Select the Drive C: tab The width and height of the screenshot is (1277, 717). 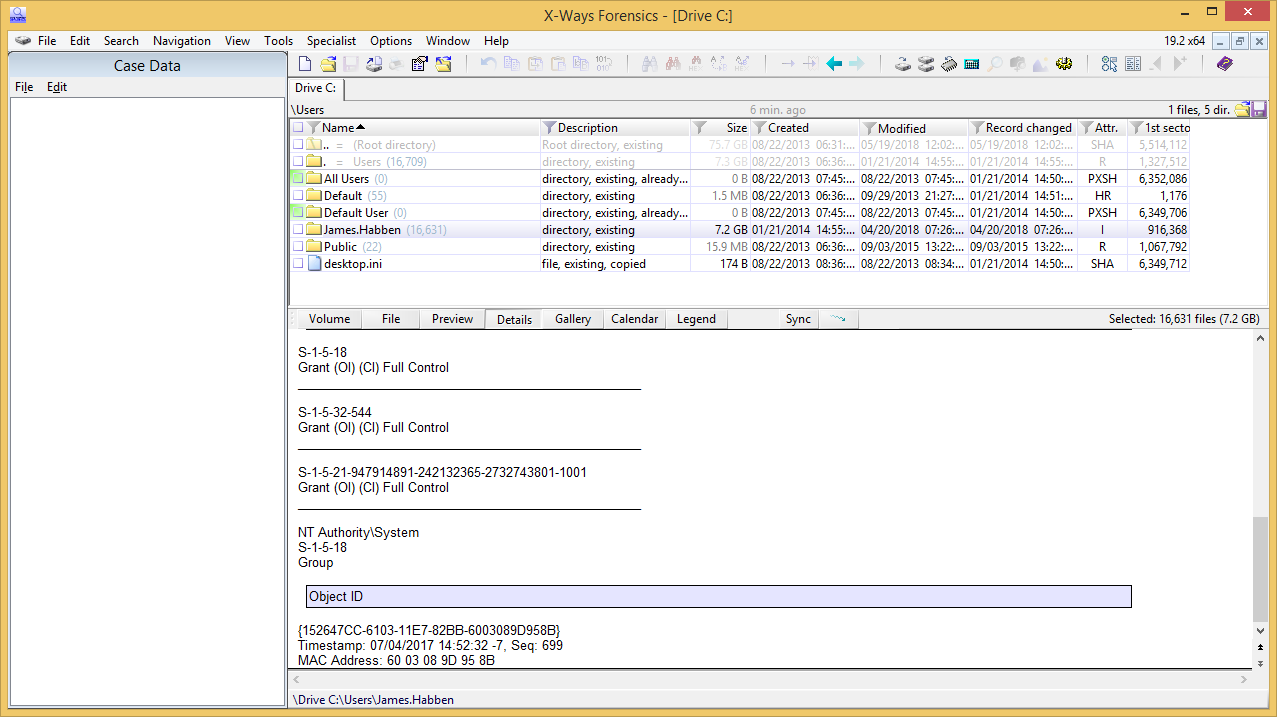[x=316, y=89]
